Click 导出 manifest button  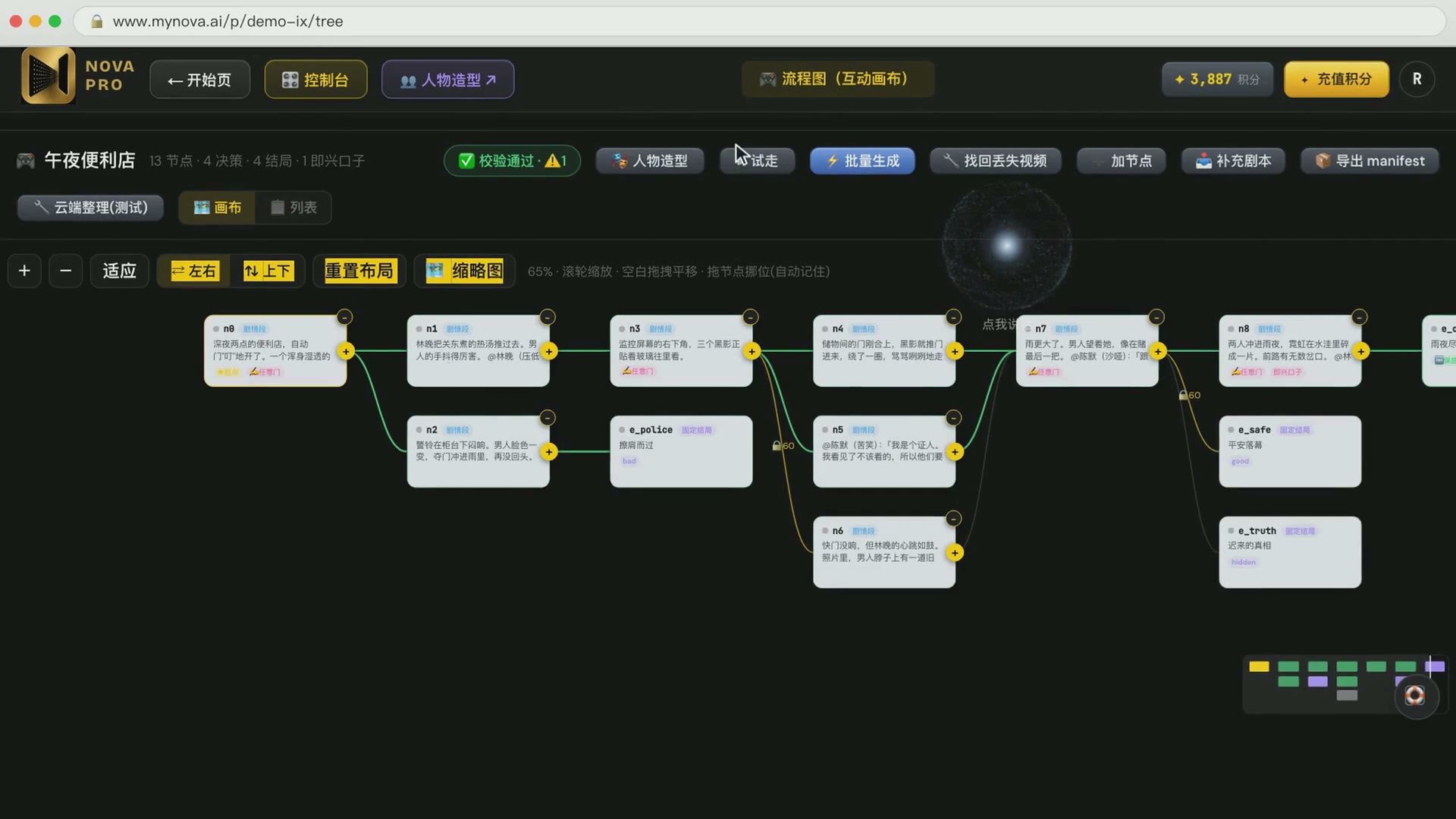coord(1370,161)
